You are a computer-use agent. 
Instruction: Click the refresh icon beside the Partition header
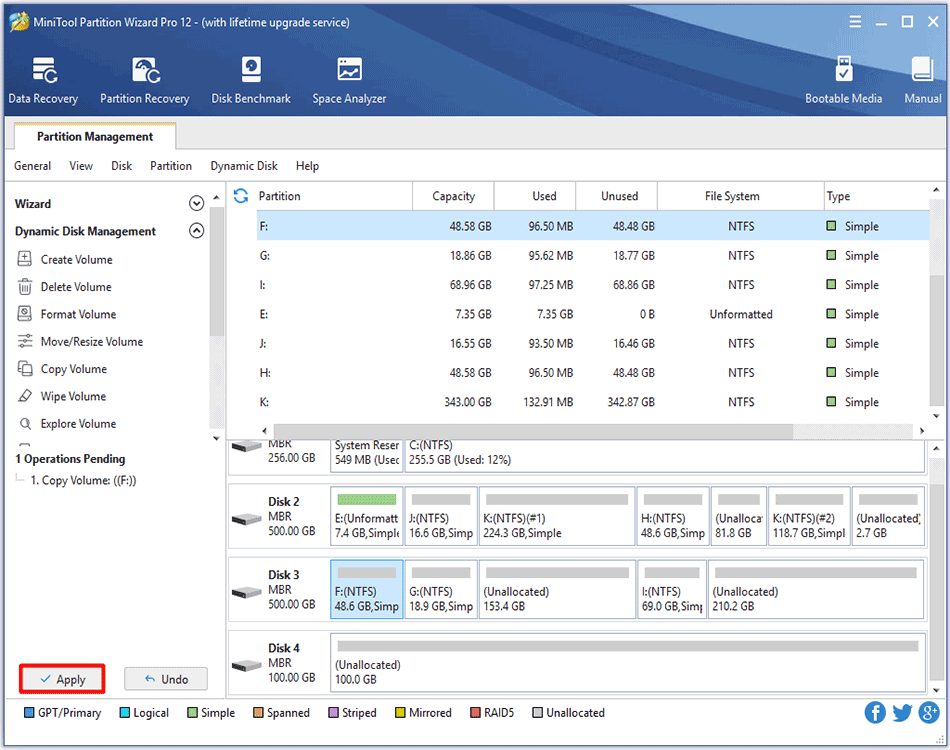[x=241, y=196]
